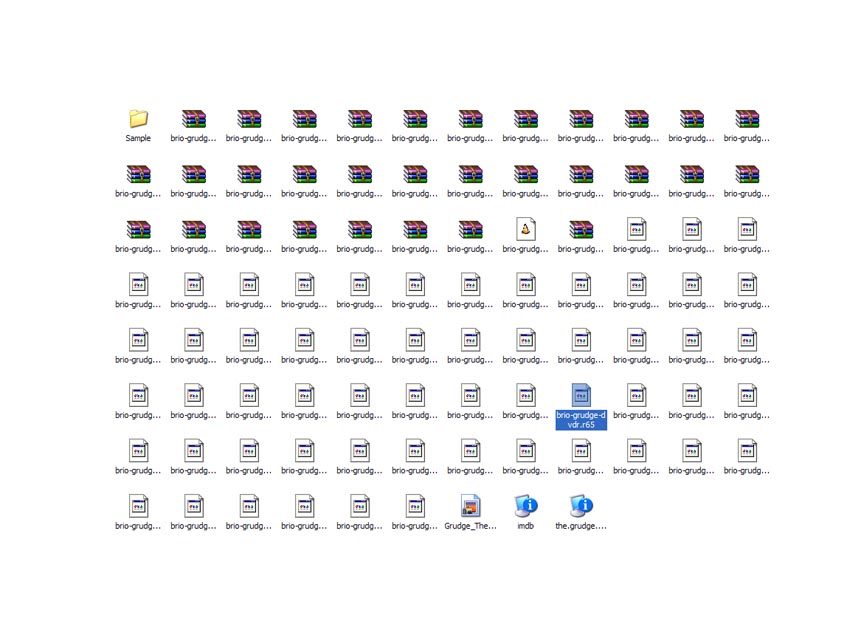Click the 'Sample' folder name label
The image size is (850, 638).
tap(138, 138)
